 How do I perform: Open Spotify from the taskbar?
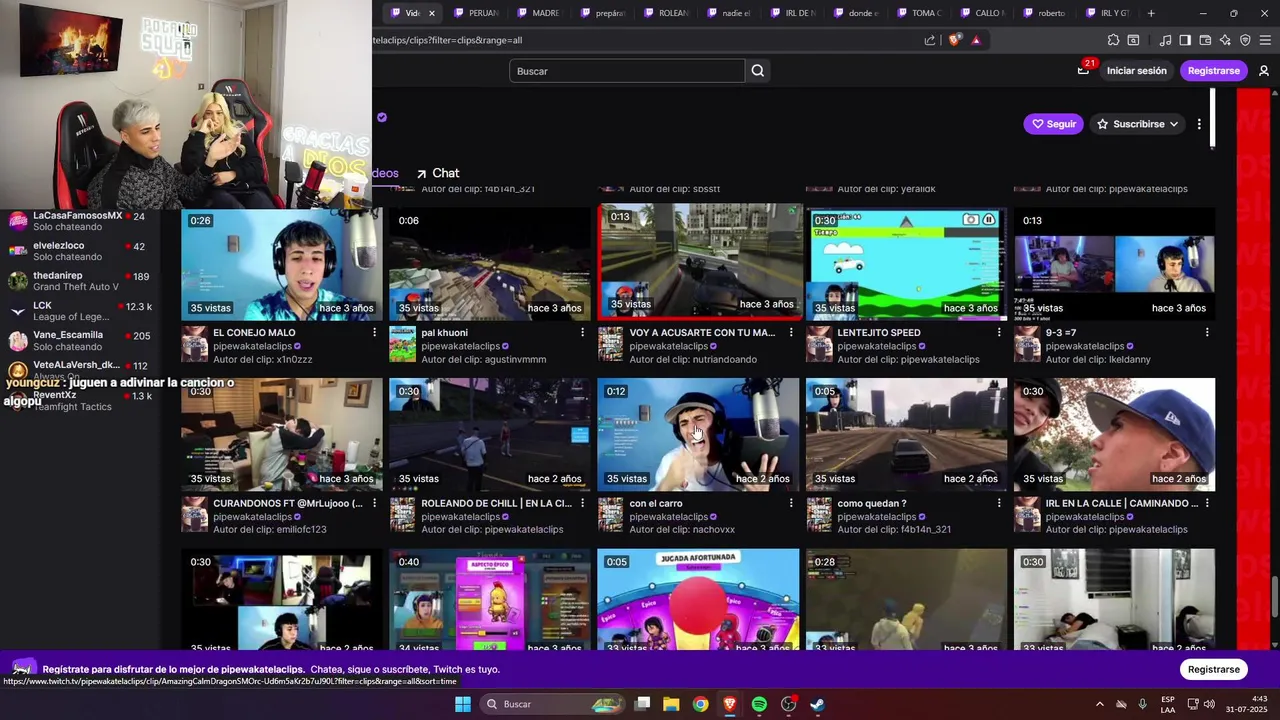click(759, 704)
